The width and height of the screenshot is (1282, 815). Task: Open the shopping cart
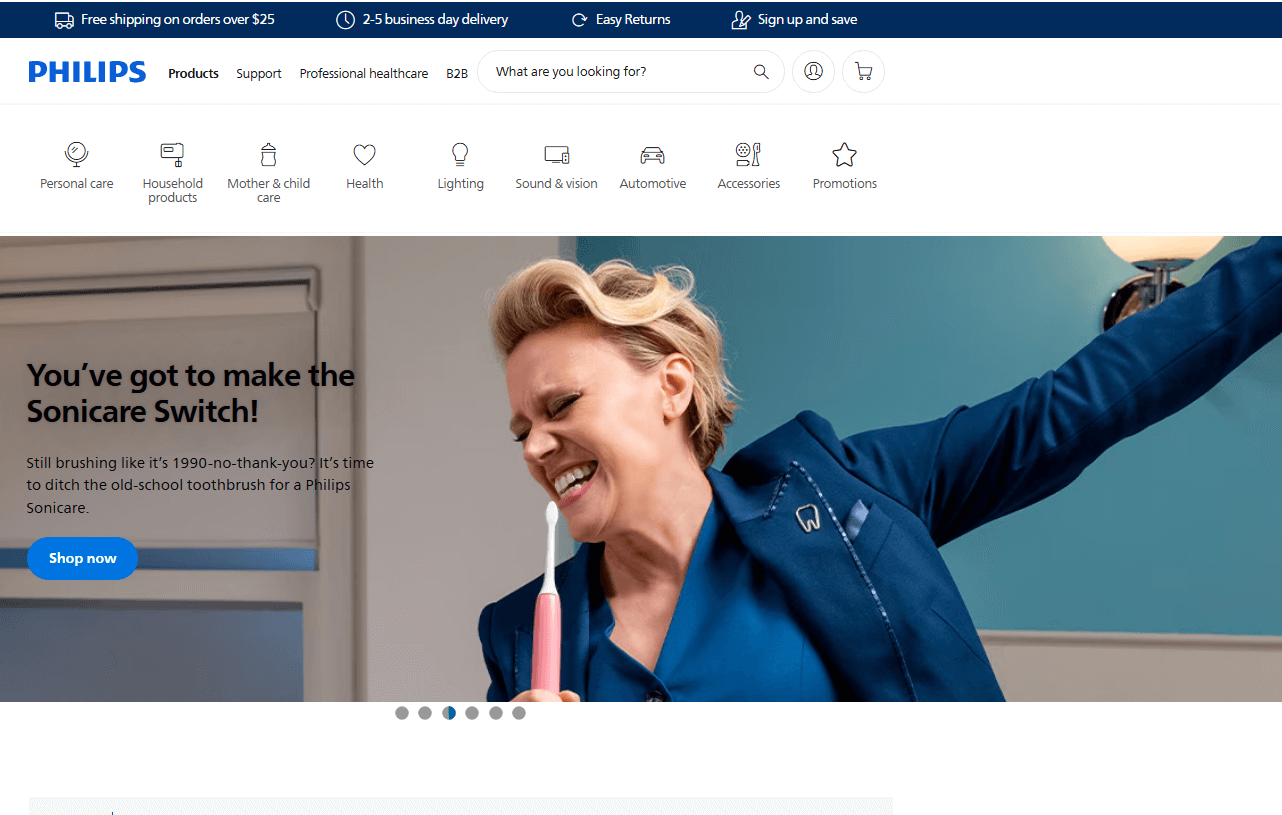[x=863, y=72]
